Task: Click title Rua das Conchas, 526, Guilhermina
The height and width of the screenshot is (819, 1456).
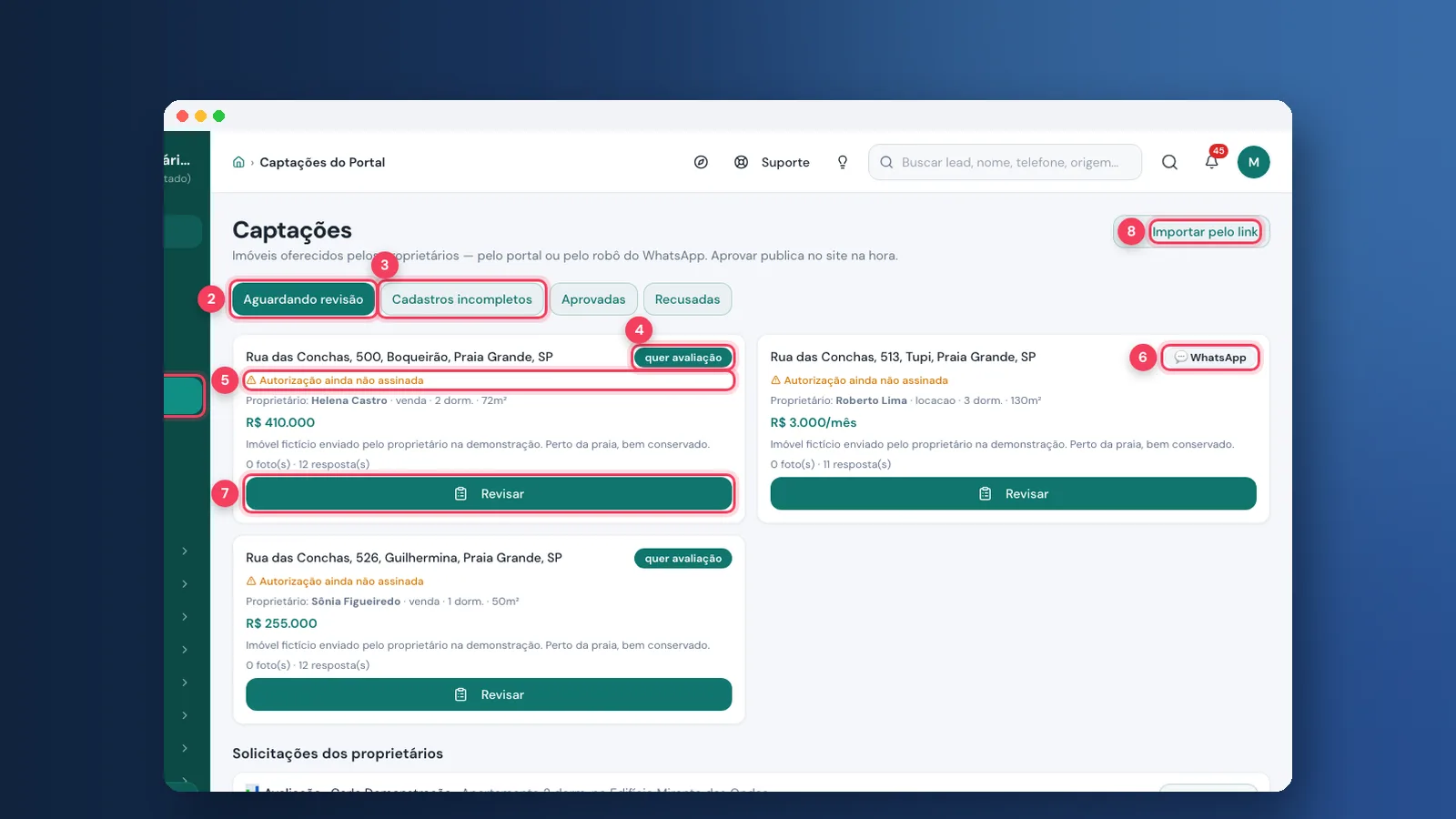Action: [x=404, y=558]
